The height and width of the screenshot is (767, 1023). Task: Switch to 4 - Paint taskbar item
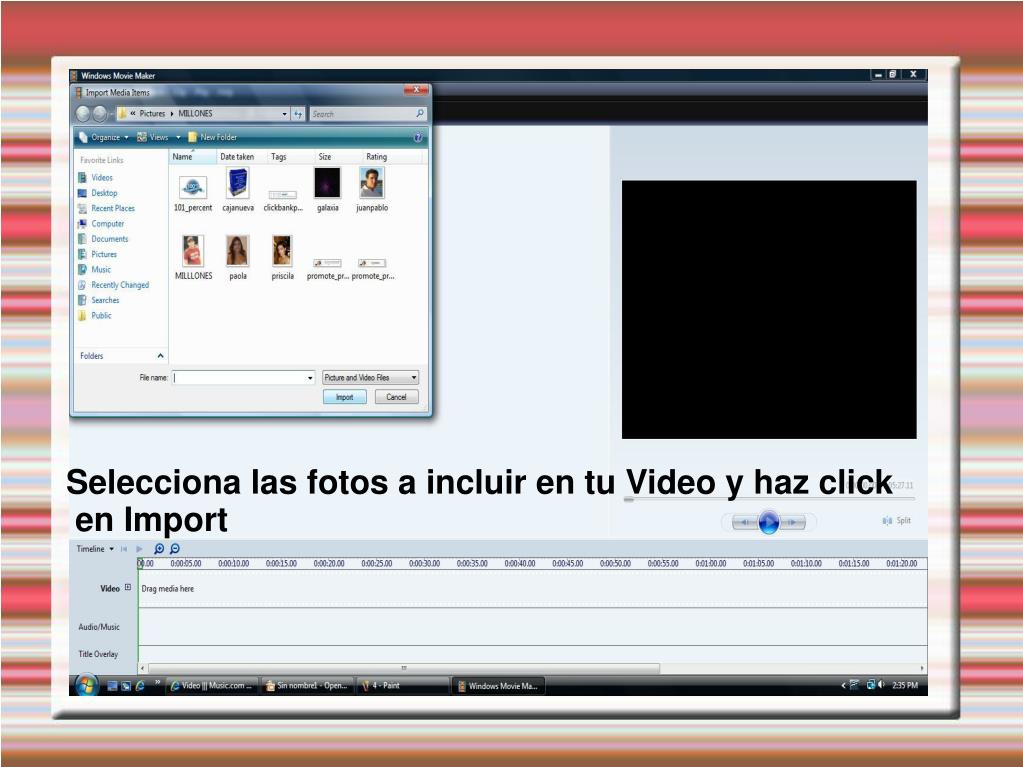(401, 685)
